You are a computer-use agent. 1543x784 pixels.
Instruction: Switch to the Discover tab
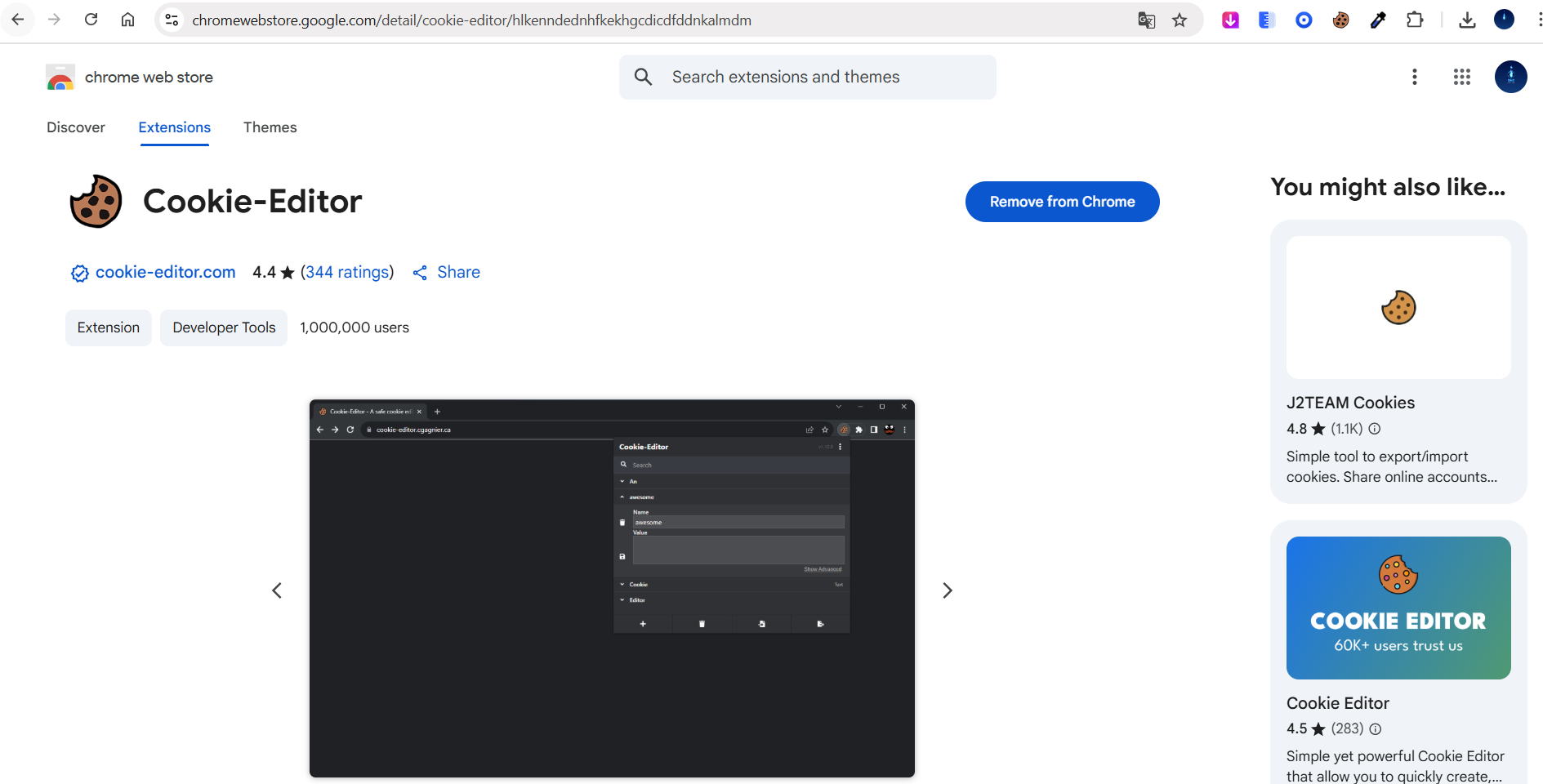click(x=76, y=127)
